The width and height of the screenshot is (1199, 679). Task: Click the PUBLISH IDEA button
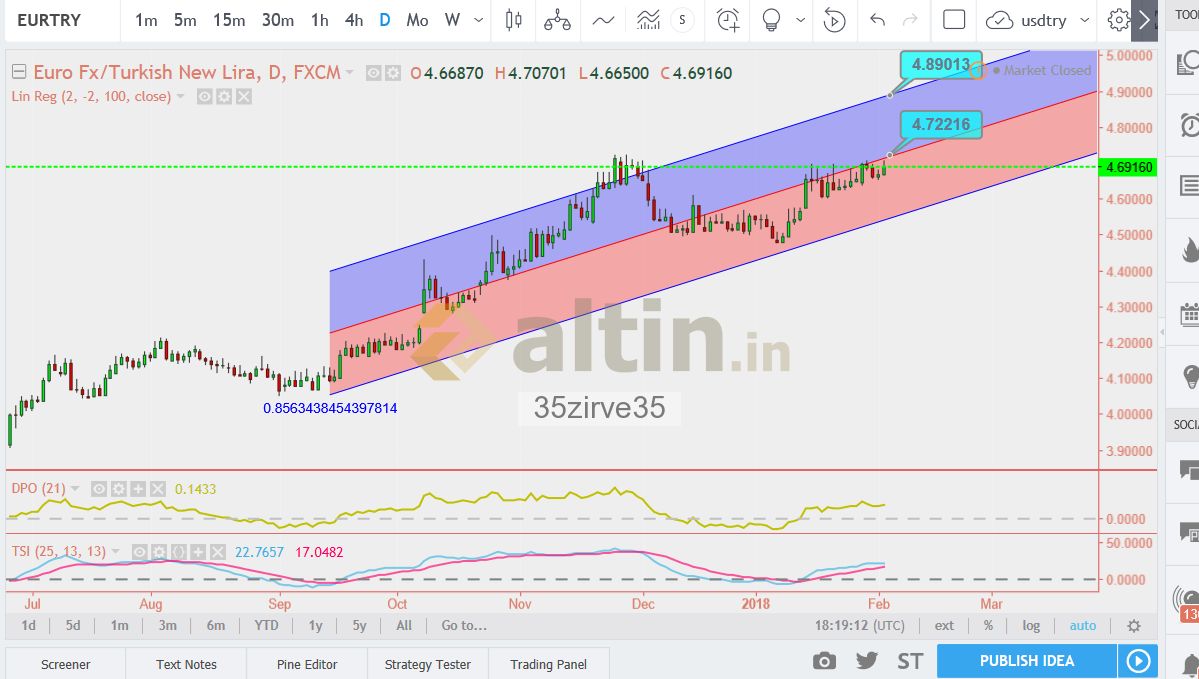1026,661
